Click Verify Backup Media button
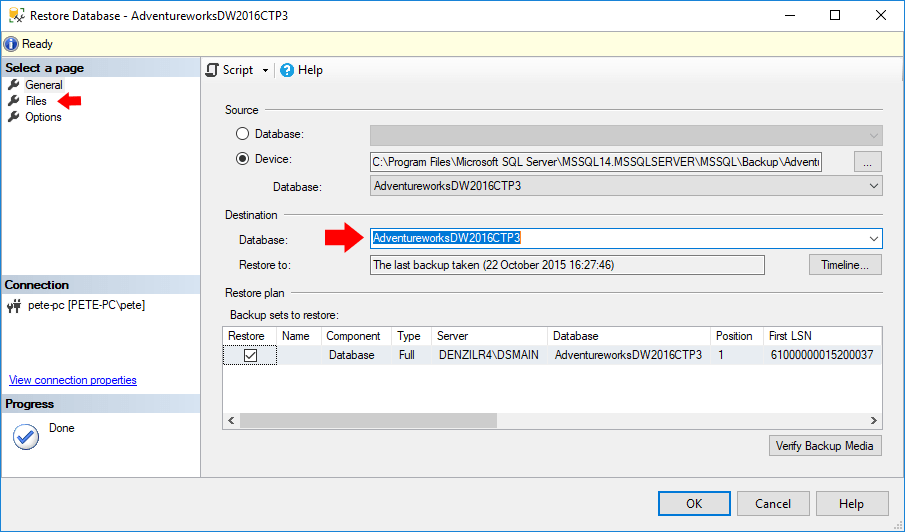Image resolution: width=905 pixels, height=532 pixels. coord(825,445)
